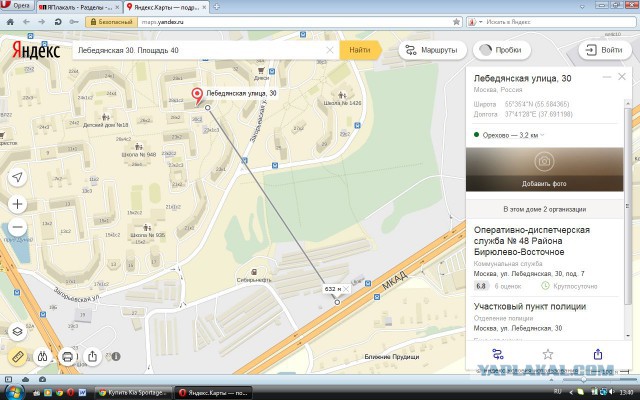640x400 pixels.
Task: Click the maps.yandex.ru address bar
Action: [294, 22]
